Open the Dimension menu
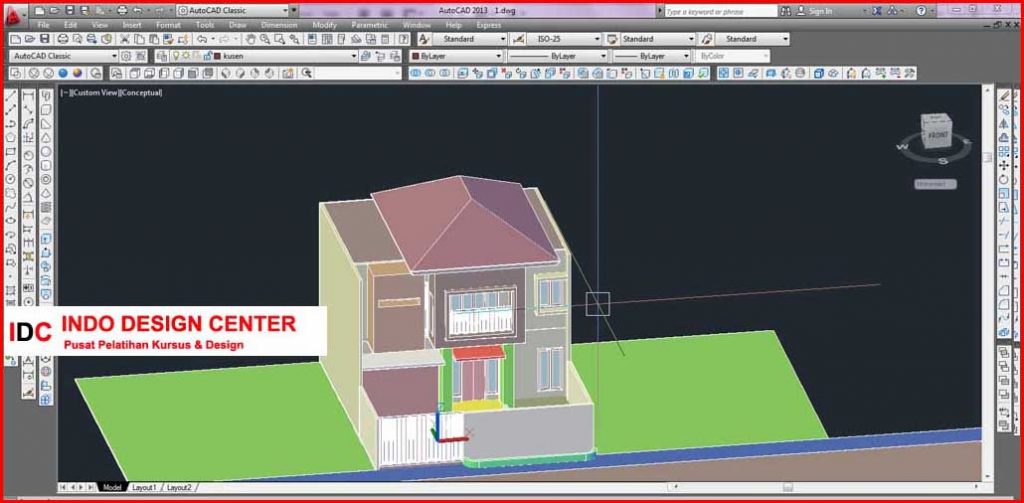 [279, 25]
